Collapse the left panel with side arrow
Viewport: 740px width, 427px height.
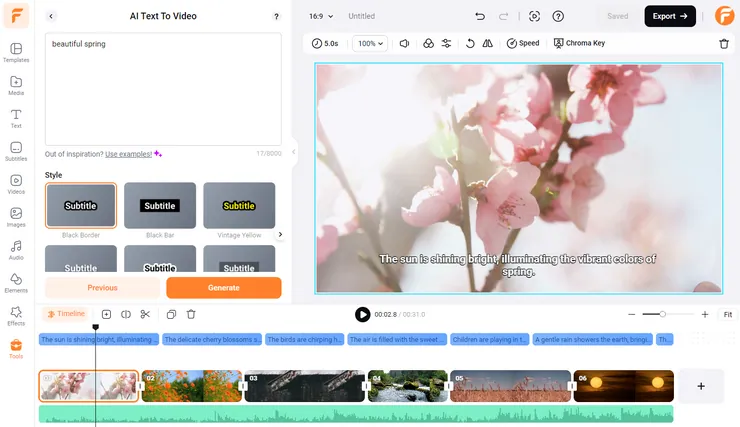coord(294,152)
